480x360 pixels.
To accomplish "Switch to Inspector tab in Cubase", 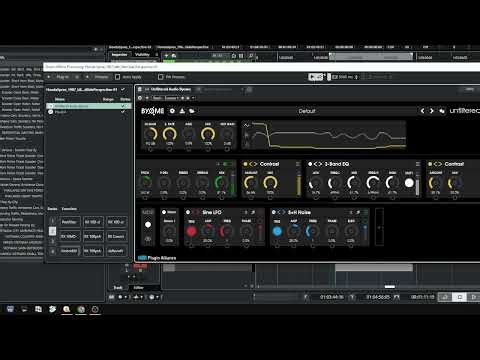I will coord(119,55).
